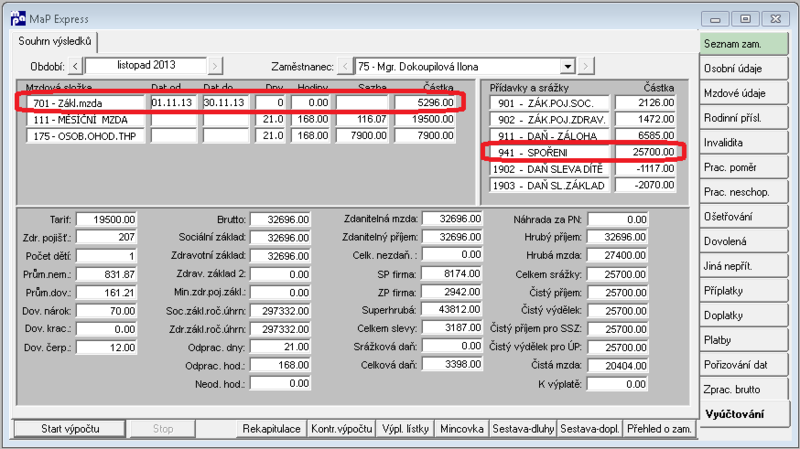Select row 111 - MĚSÍČNÍ MZDA
Viewport: 800px width, 449px height.
click(x=240, y=119)
